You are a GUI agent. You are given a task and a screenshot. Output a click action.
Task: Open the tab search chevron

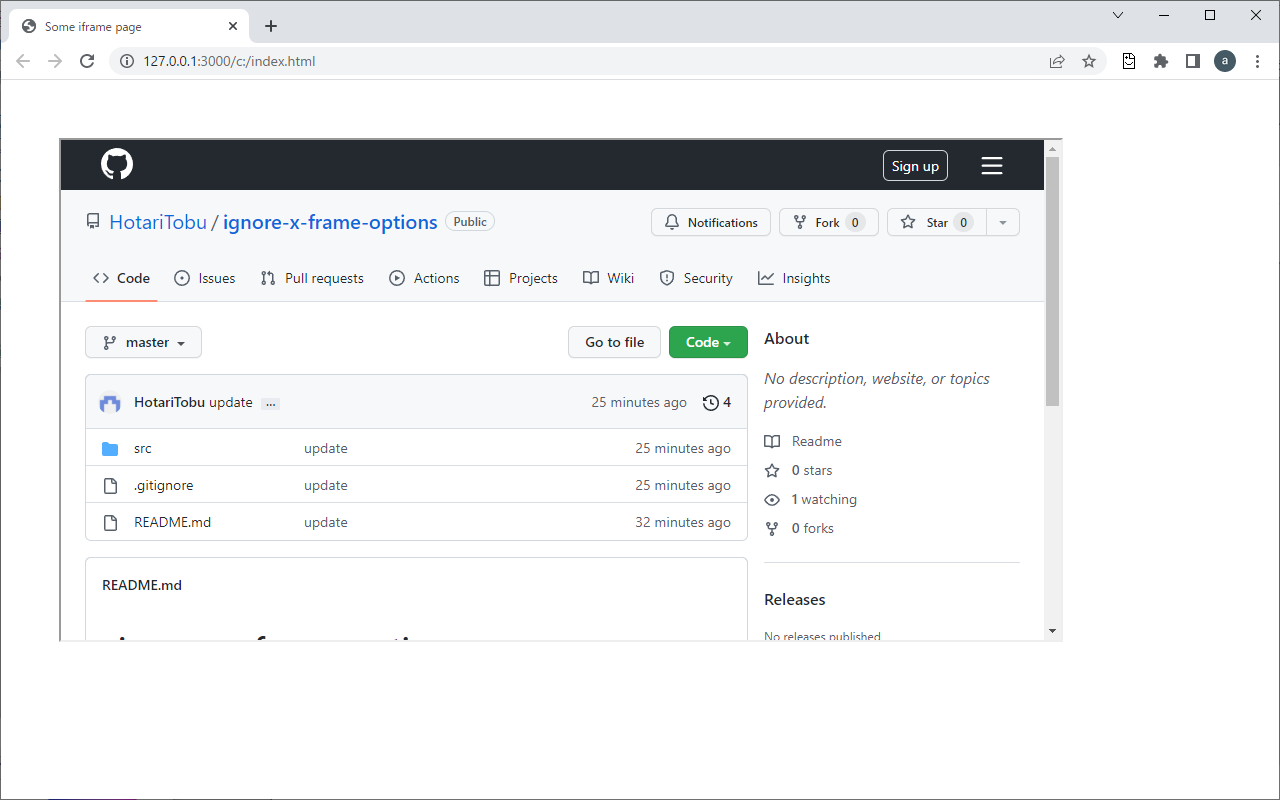(x=1118, y=15)
